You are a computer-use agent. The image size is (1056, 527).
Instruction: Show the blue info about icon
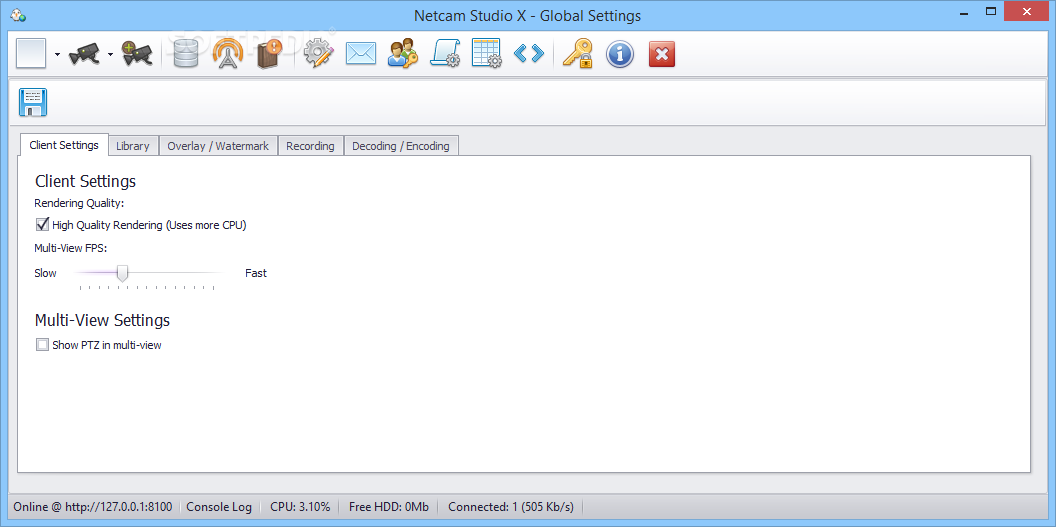click(x=620, y=54)
